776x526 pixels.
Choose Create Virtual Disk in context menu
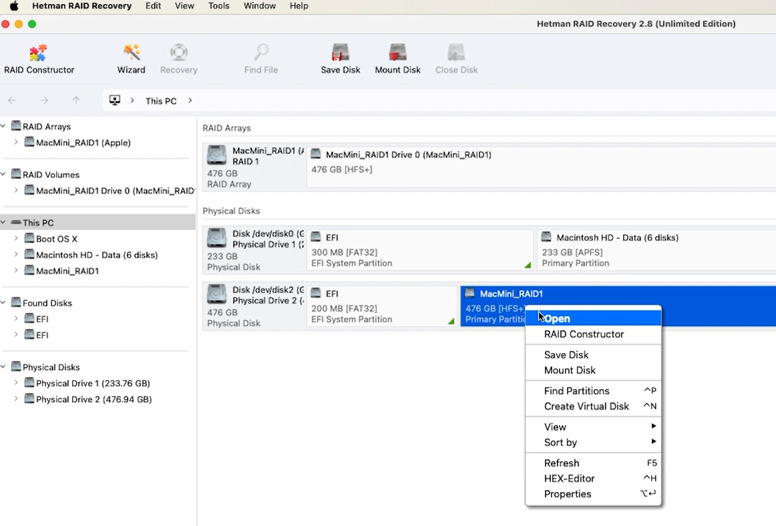[x=593, y=406]
